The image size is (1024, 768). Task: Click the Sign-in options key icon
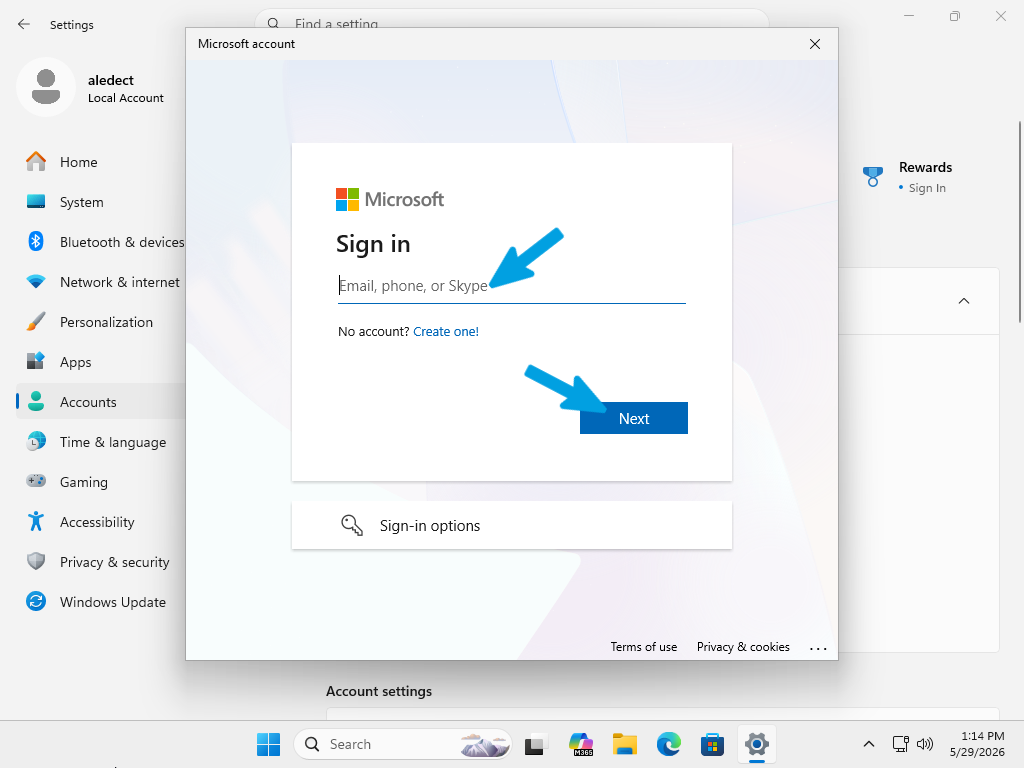coord(352,525)
